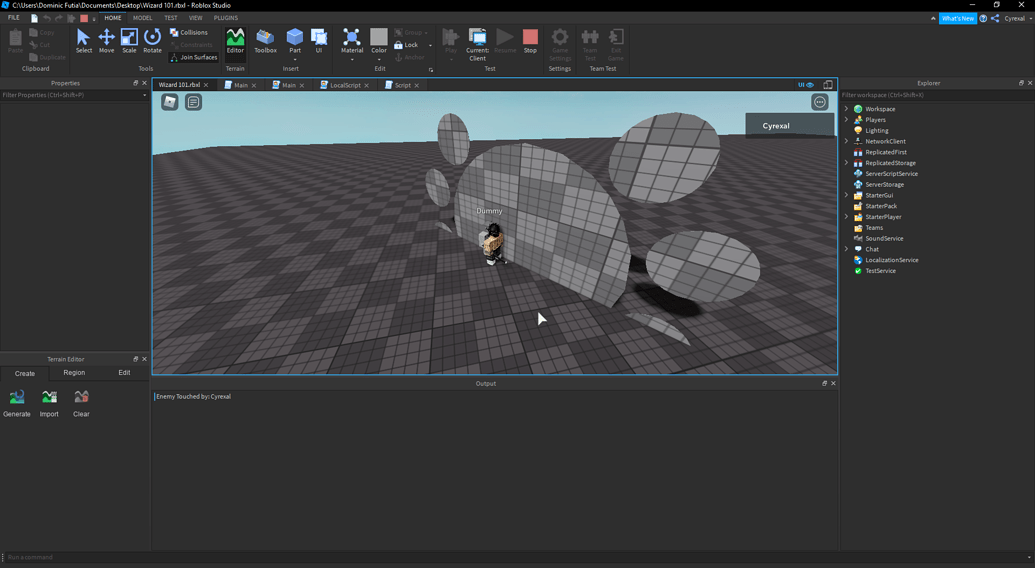The image size is (1035, 568).
Task: Float the Properties panel
Action: tap(135, 83)
